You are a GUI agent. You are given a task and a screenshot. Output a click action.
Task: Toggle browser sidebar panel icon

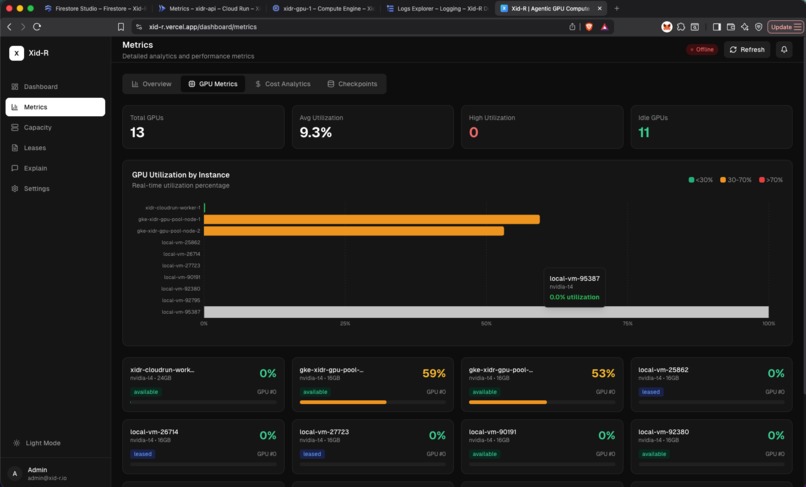coord(717,27)
